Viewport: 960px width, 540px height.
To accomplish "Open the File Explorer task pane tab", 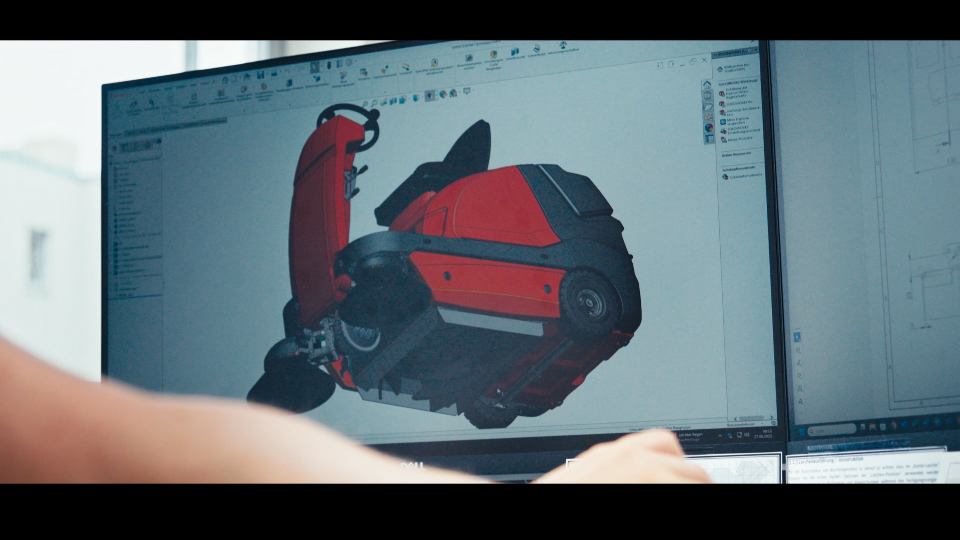I will click(x=707, y=106).
